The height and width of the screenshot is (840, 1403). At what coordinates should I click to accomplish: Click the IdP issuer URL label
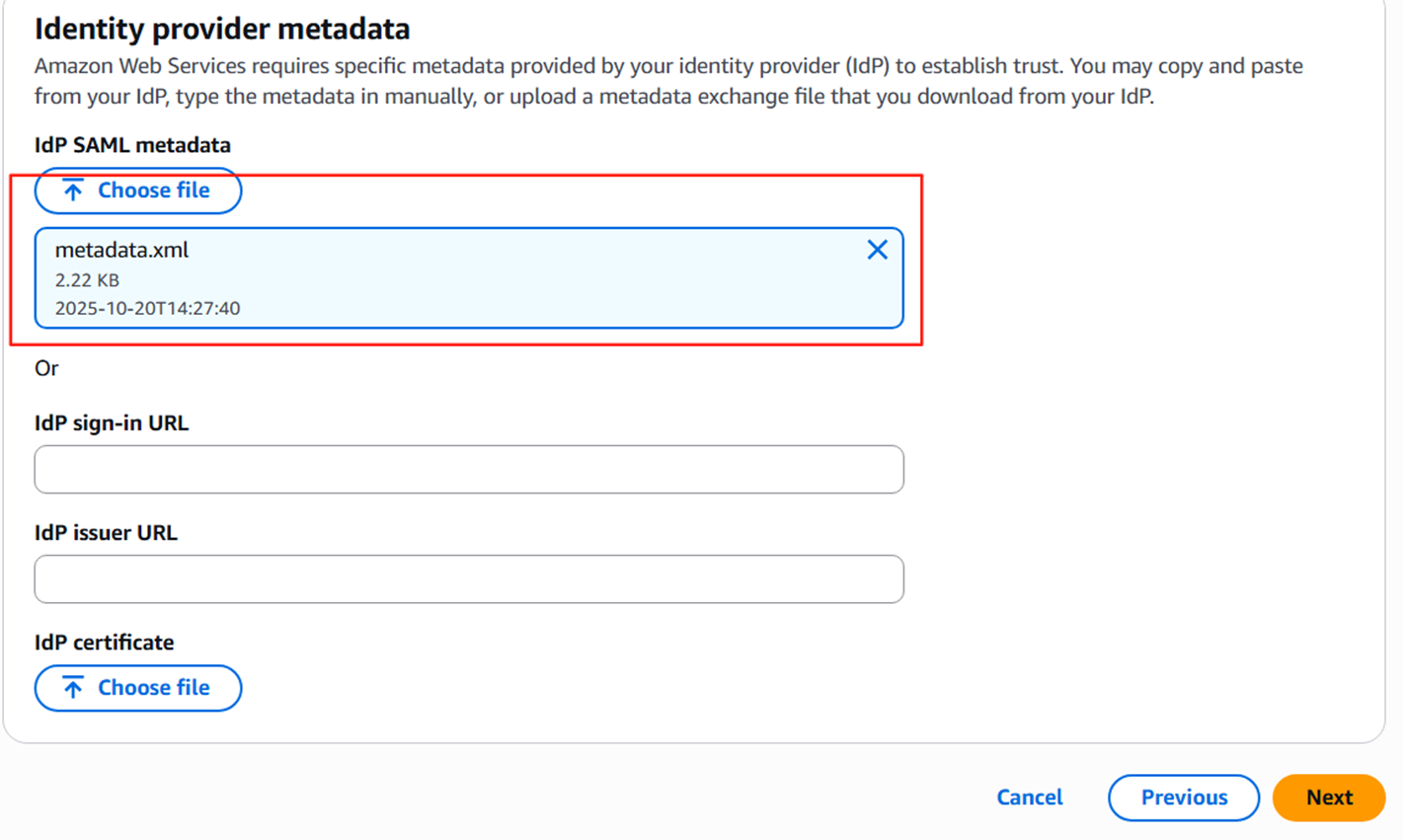106,532
